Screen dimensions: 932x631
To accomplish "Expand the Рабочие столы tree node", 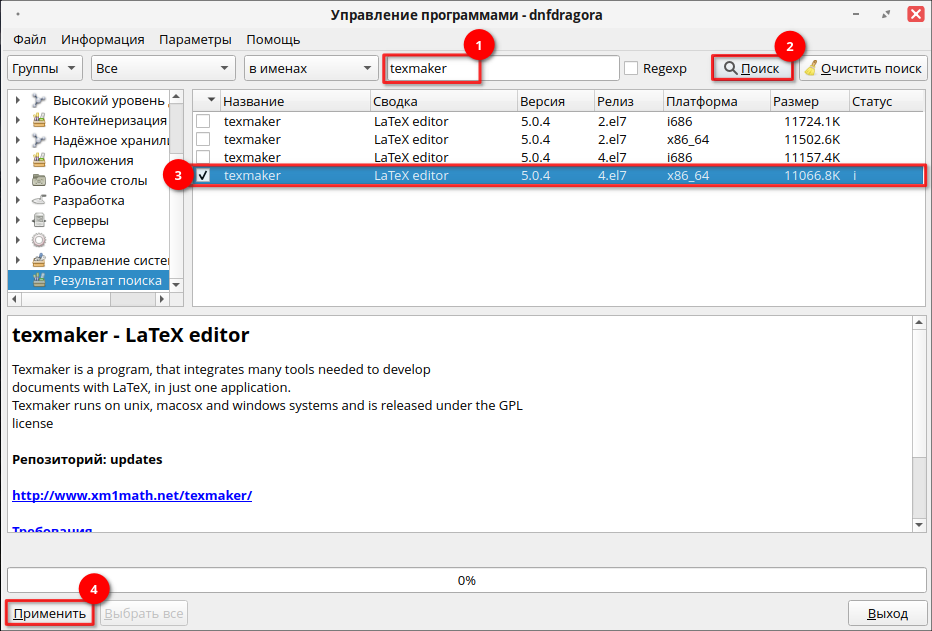I will pyautogui.click(x=18, y=181).
